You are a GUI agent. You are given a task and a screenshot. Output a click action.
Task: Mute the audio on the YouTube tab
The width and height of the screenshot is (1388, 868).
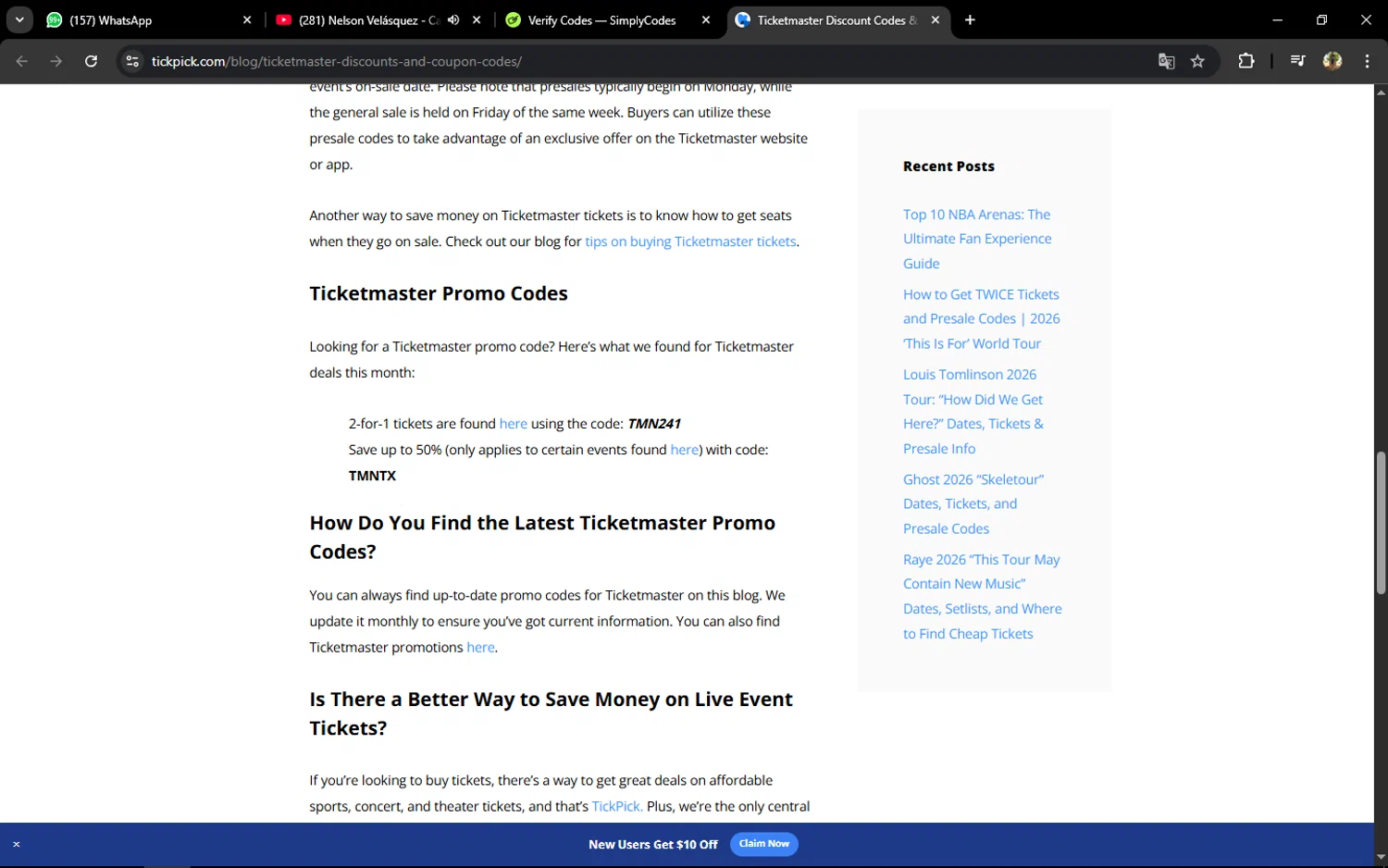click(453, 19)
